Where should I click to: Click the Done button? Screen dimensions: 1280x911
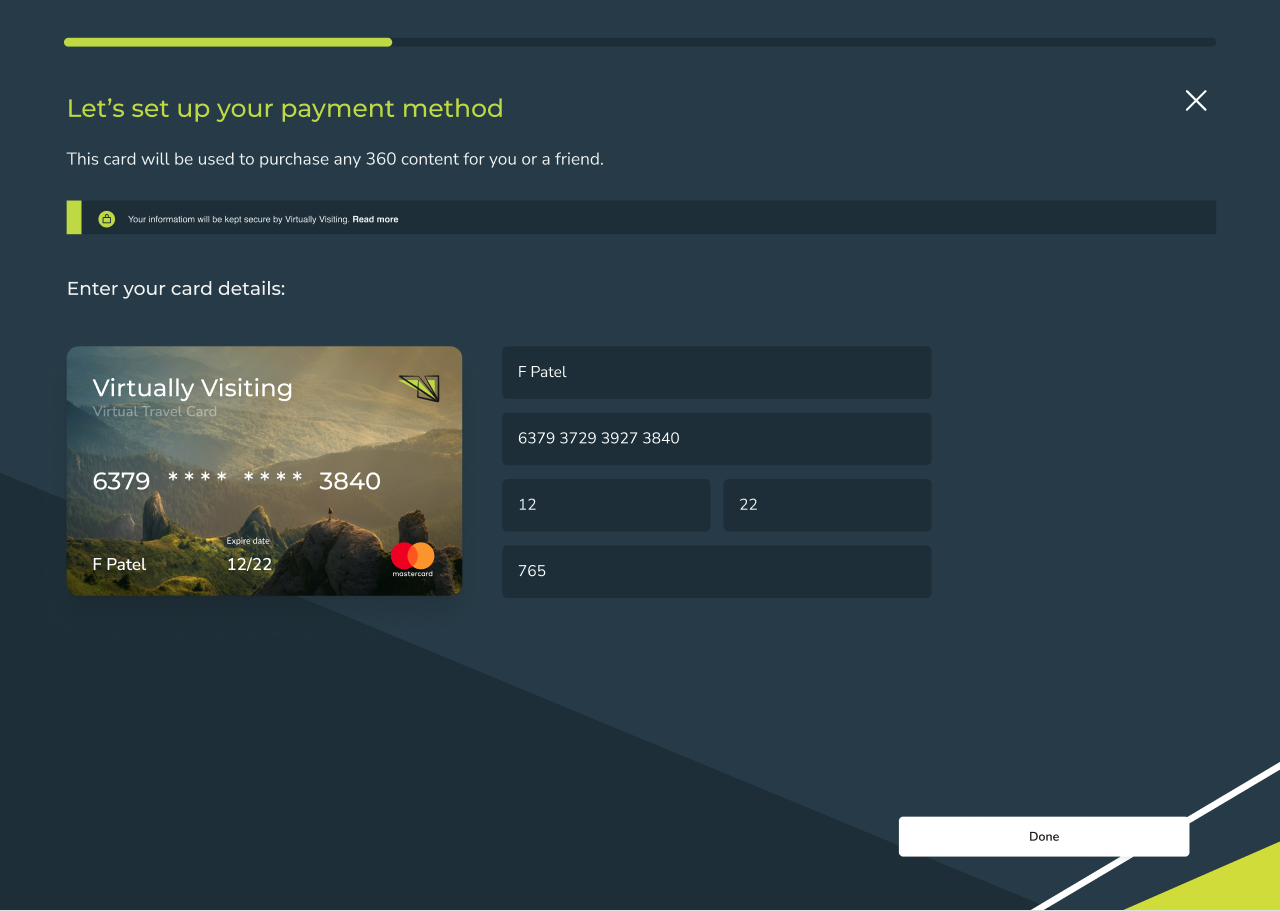(x=1044, y=836)
